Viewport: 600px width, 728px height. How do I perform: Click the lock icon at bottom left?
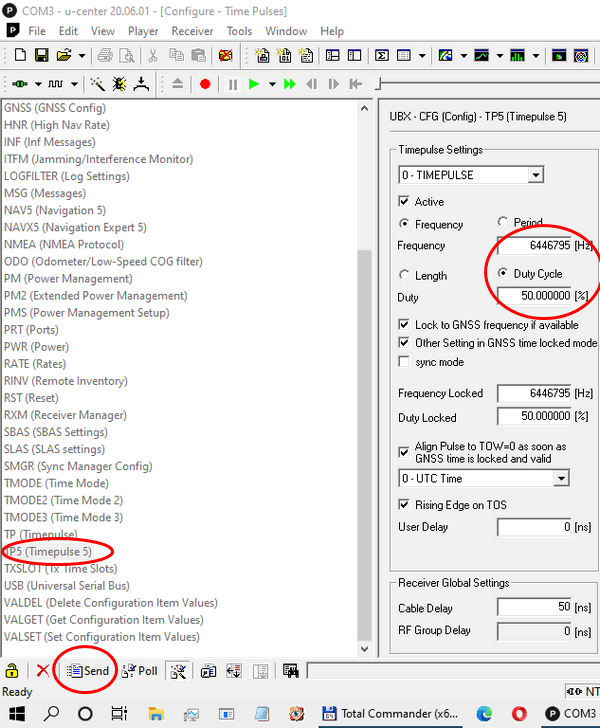coord(12,671)
